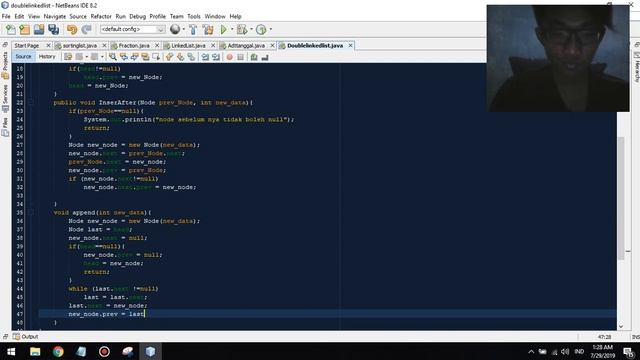Toggle Highlight Search in editor toolbar
This screenshot has width=640, height=360.
[145, 57]
